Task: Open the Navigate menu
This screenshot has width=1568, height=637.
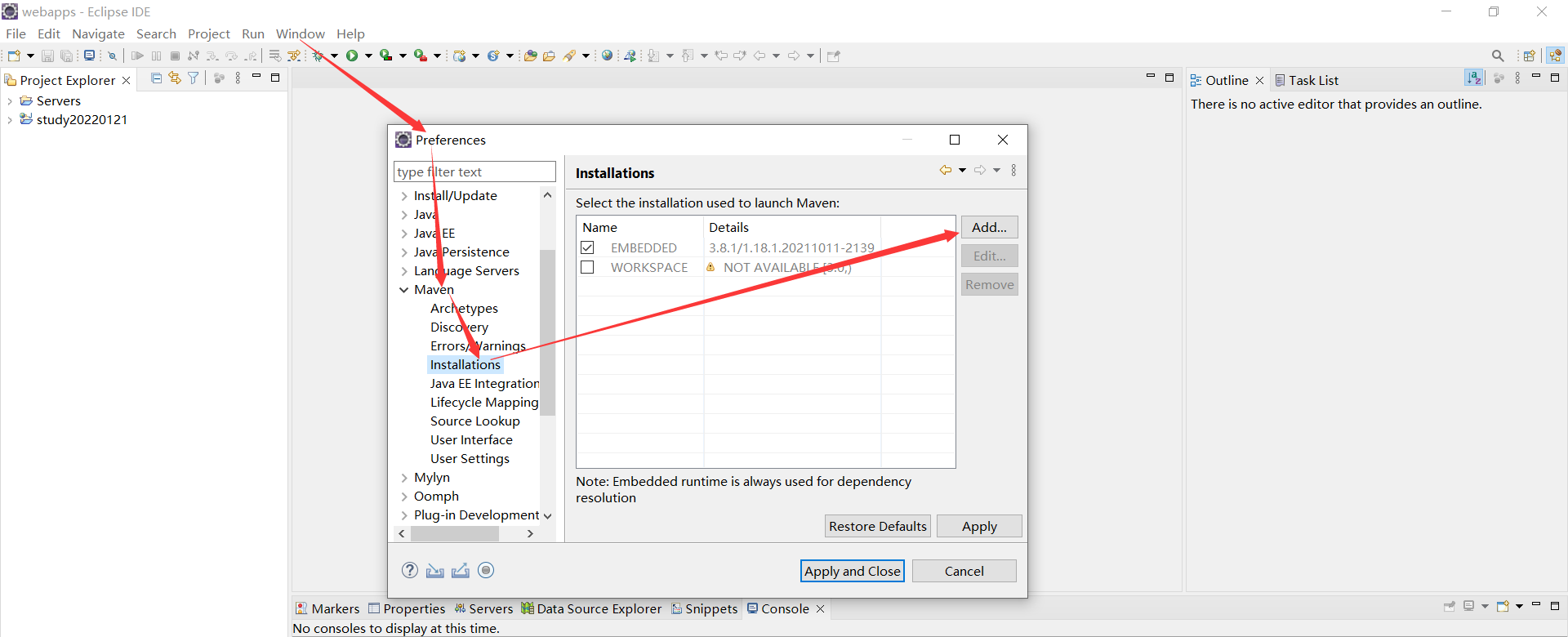Action: [98, 33]
